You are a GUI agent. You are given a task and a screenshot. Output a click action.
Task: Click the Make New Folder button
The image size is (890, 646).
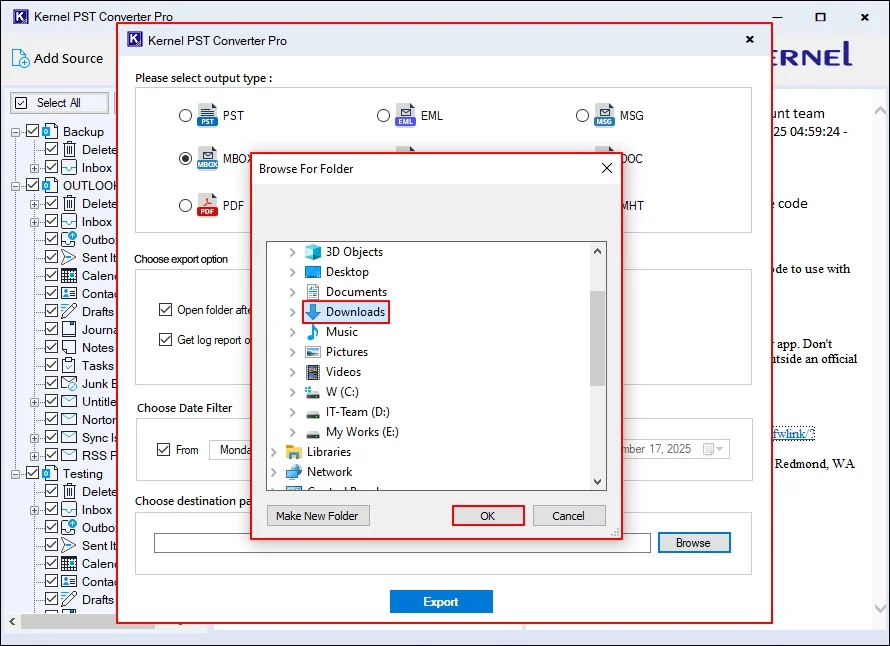319,516
